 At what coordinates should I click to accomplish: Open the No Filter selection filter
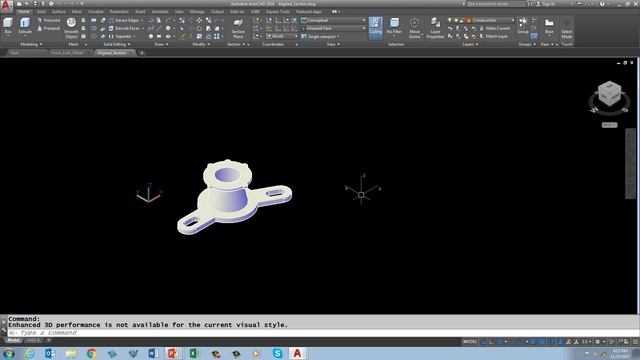tap(394, 27)
